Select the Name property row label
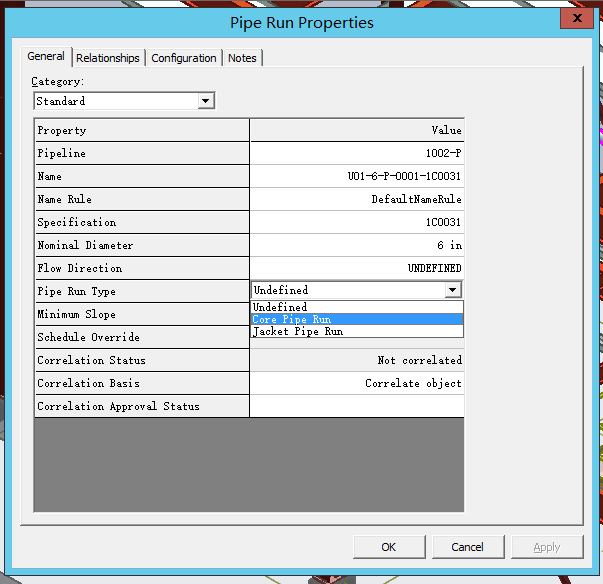603x584 pixels. click(x=142, y=176)
